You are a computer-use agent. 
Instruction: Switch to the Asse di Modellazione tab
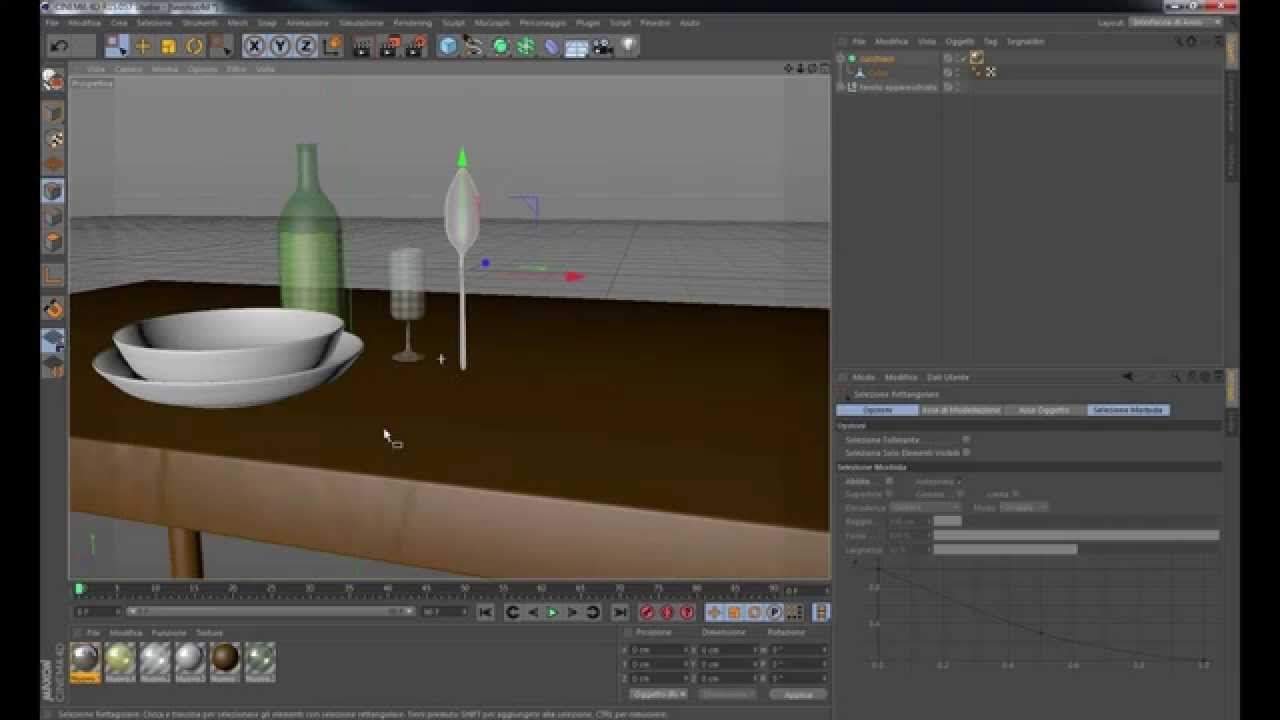[x=960, y=410]
